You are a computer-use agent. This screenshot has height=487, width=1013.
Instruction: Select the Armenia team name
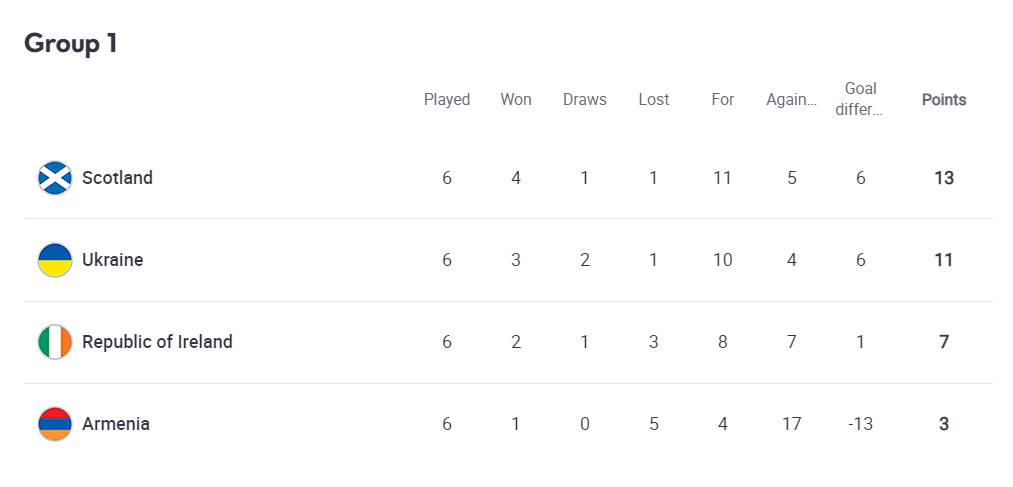[x=116, y=424]
